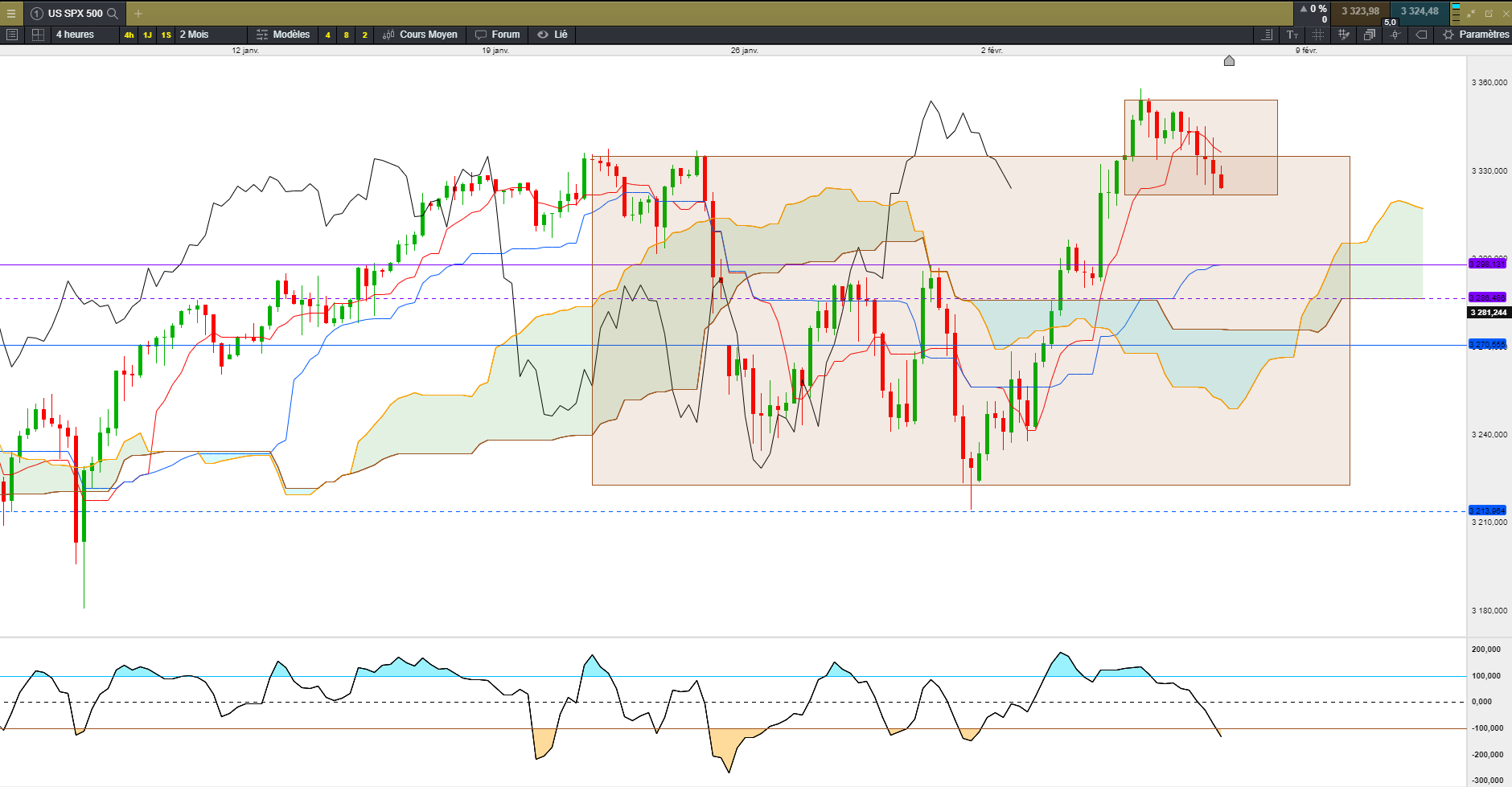Open Paramètres settings
The image size is (1512, 787).
1476,35
